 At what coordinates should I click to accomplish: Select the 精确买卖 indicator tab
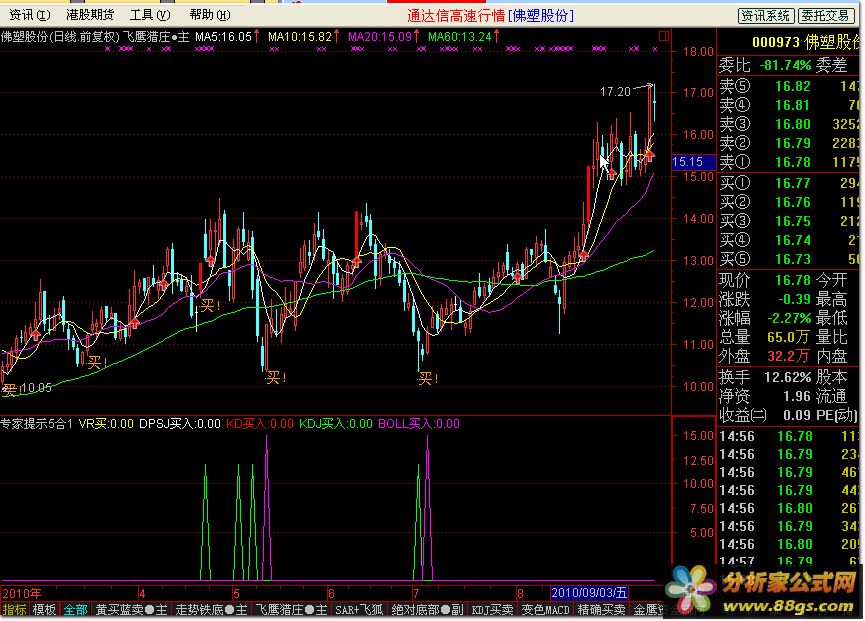601,609
